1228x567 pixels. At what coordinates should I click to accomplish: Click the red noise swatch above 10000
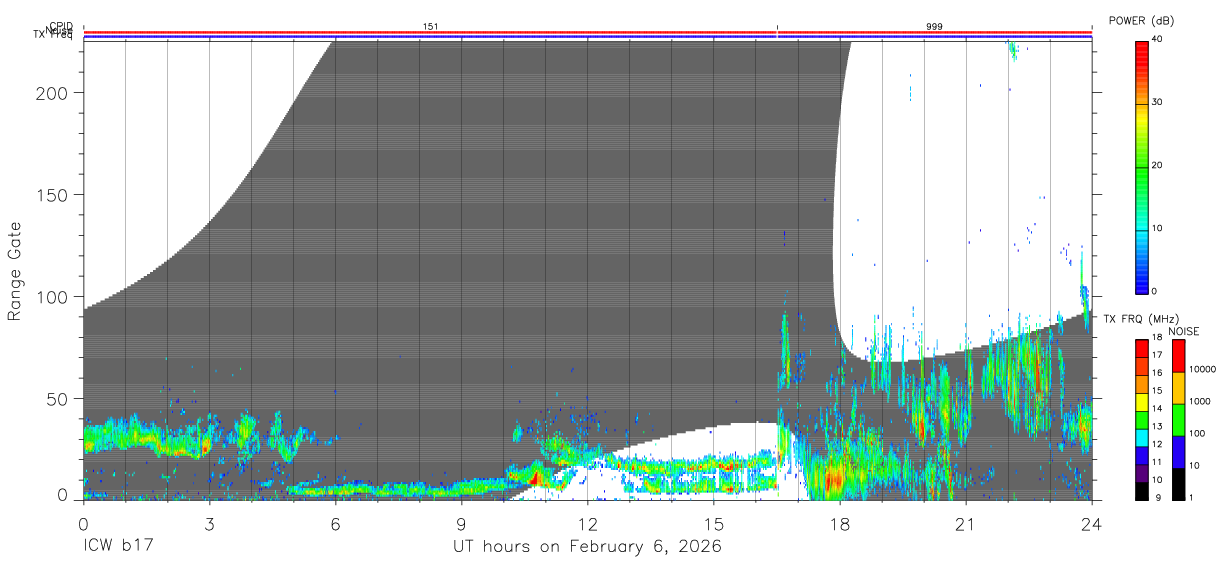pos(1178,355)
